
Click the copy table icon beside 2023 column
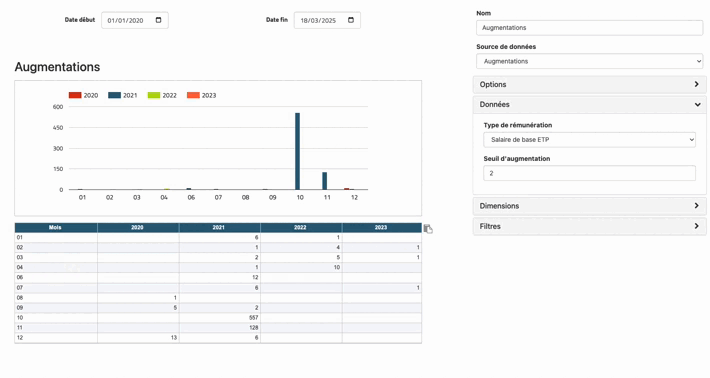click(x=428, y=229)
